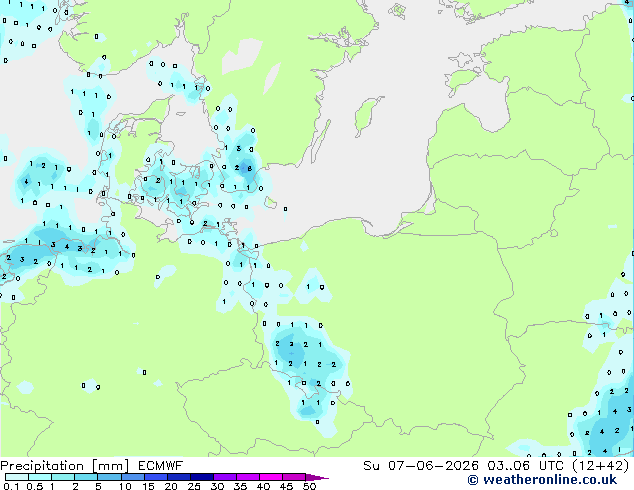Click the 25–30 mm dark navy swatch
The image size is (634, 490).
(x=202, y=477)
